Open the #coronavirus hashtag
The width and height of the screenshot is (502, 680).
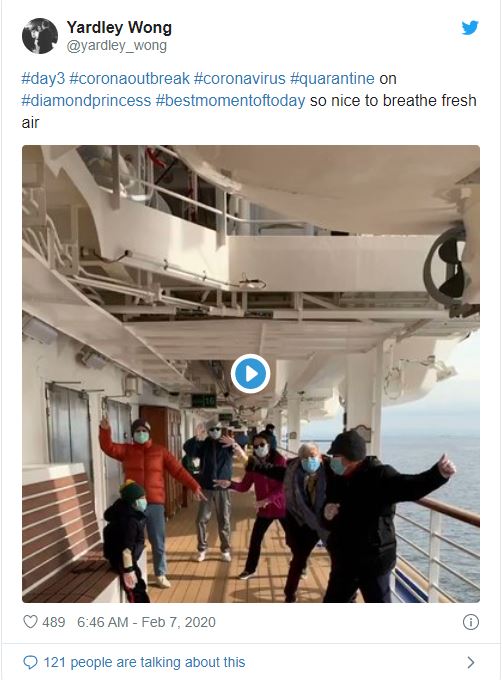[240, 78]
